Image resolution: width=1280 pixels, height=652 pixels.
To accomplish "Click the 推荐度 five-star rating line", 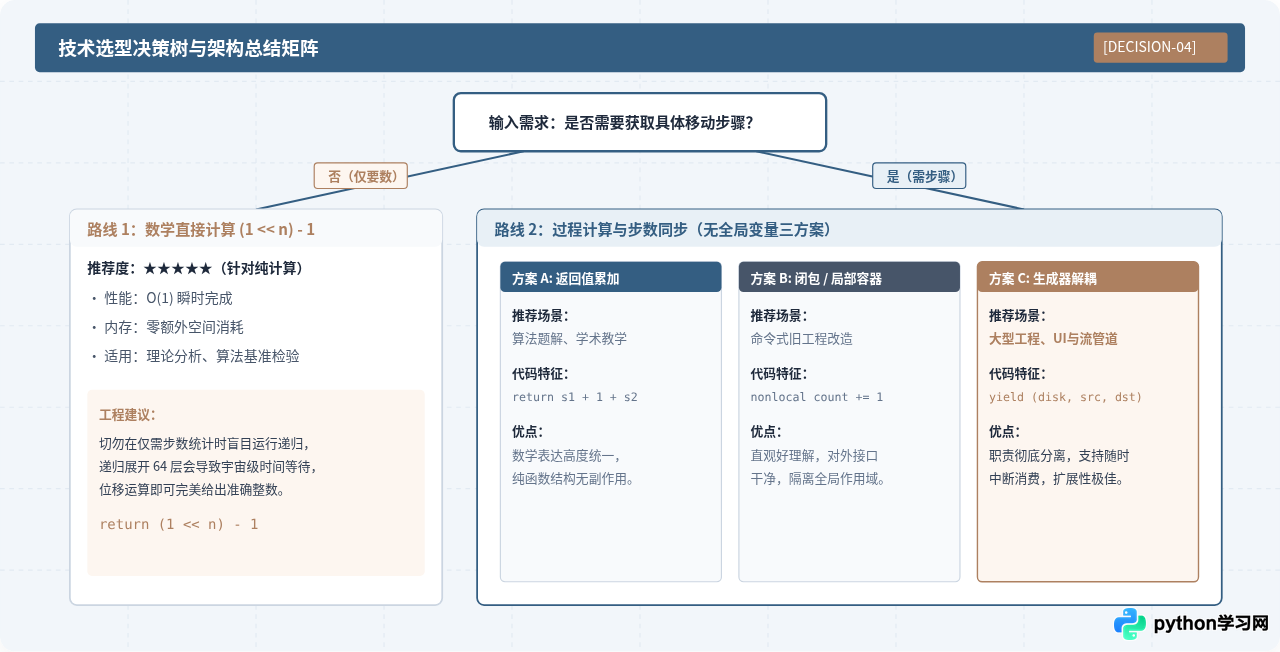I will 195,268.
